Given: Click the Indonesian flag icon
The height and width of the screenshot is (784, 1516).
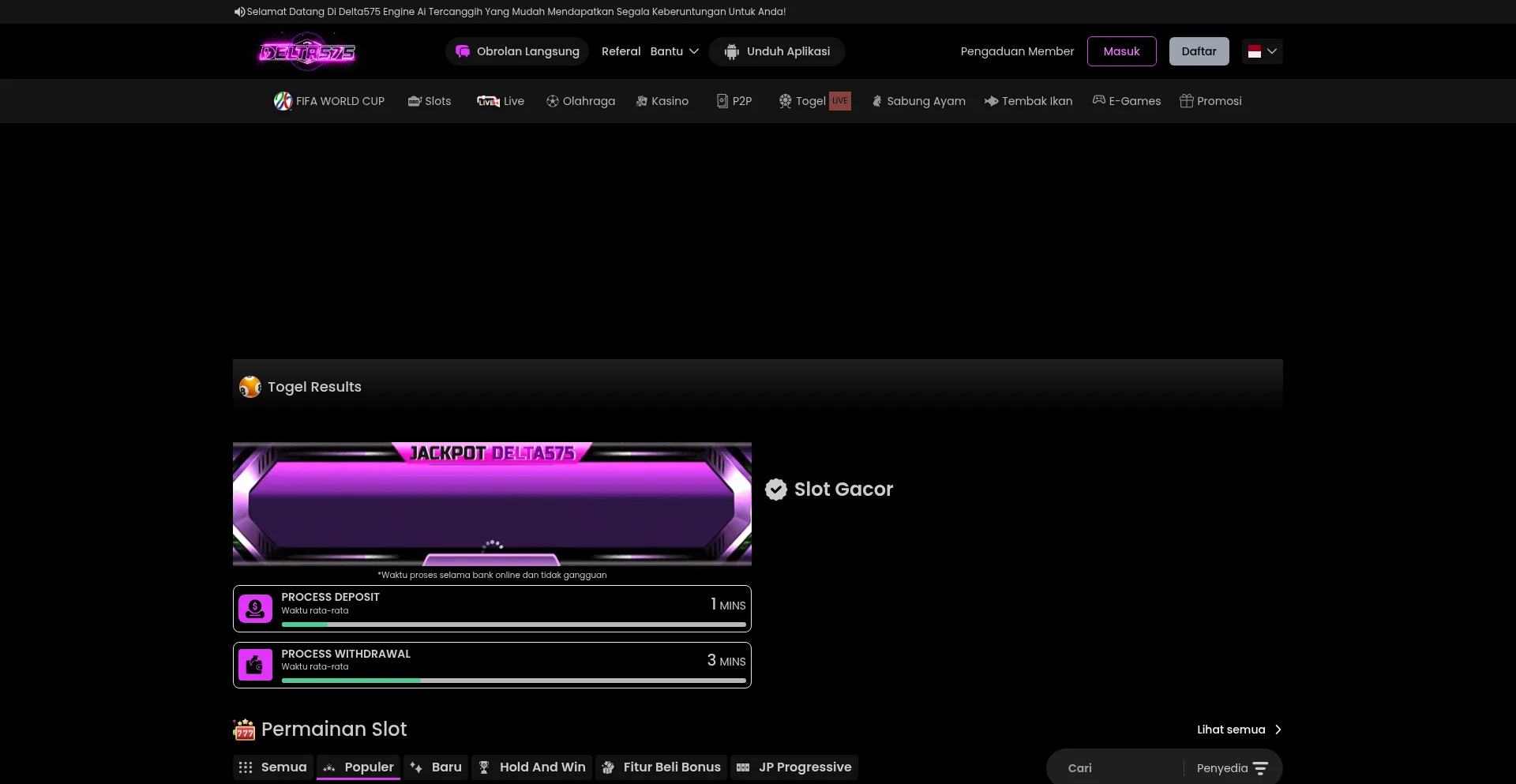Looking at the screenshot, I should pos(1255,51).
